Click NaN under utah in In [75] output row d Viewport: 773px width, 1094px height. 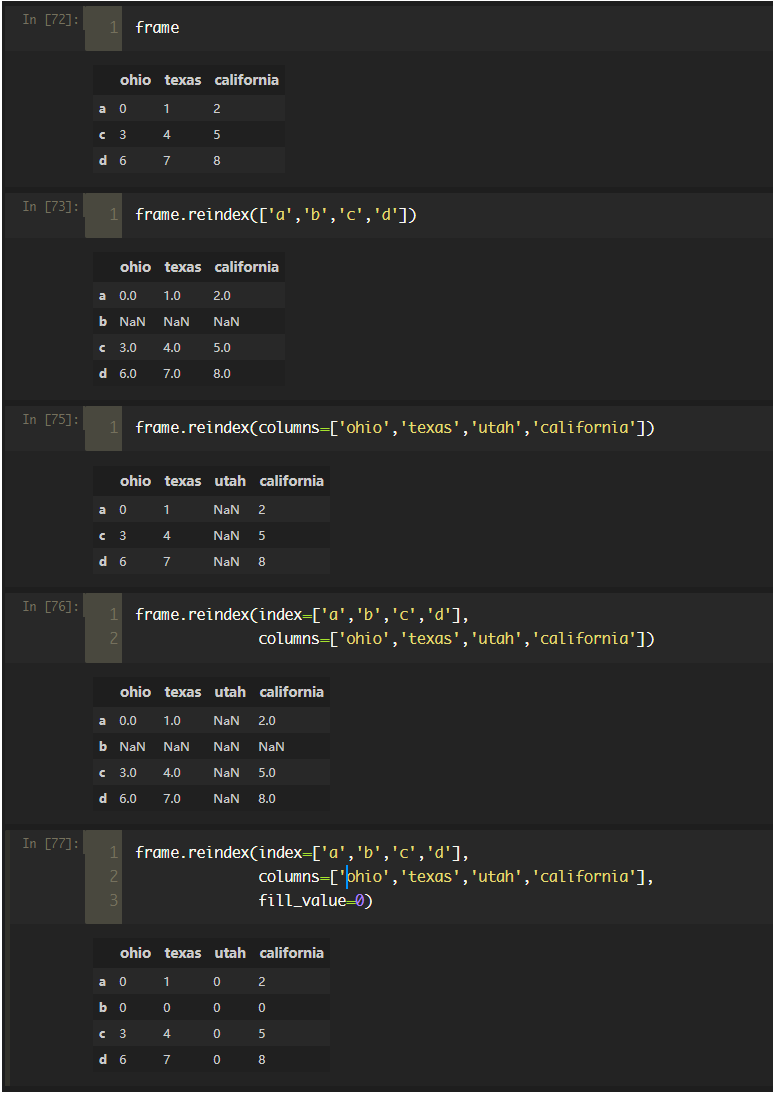pos(227,562)
